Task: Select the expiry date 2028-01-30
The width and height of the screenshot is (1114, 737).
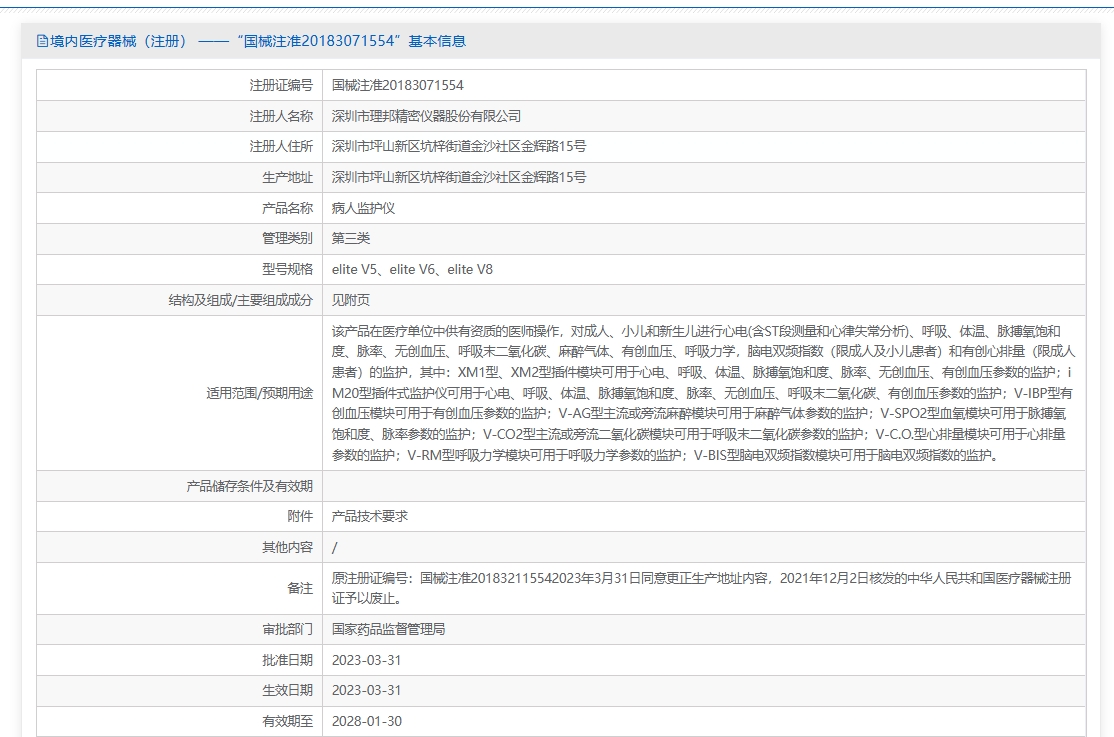Action: point(367,721)
